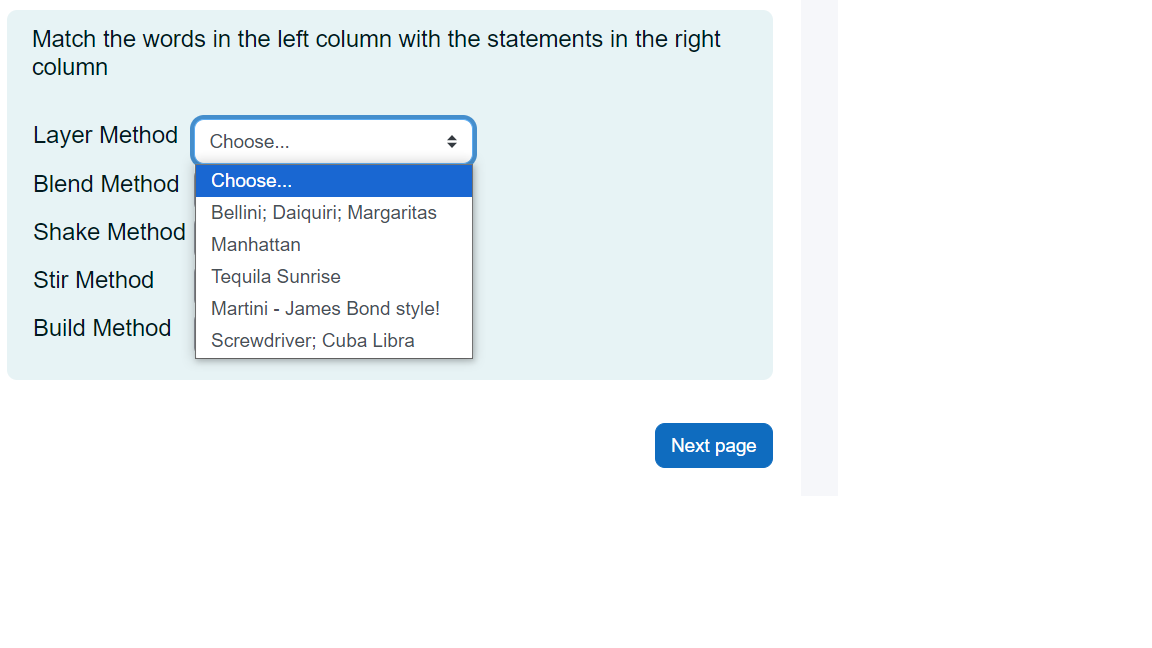
Task: Click the Blend Method label
Action: pos(106,184)
